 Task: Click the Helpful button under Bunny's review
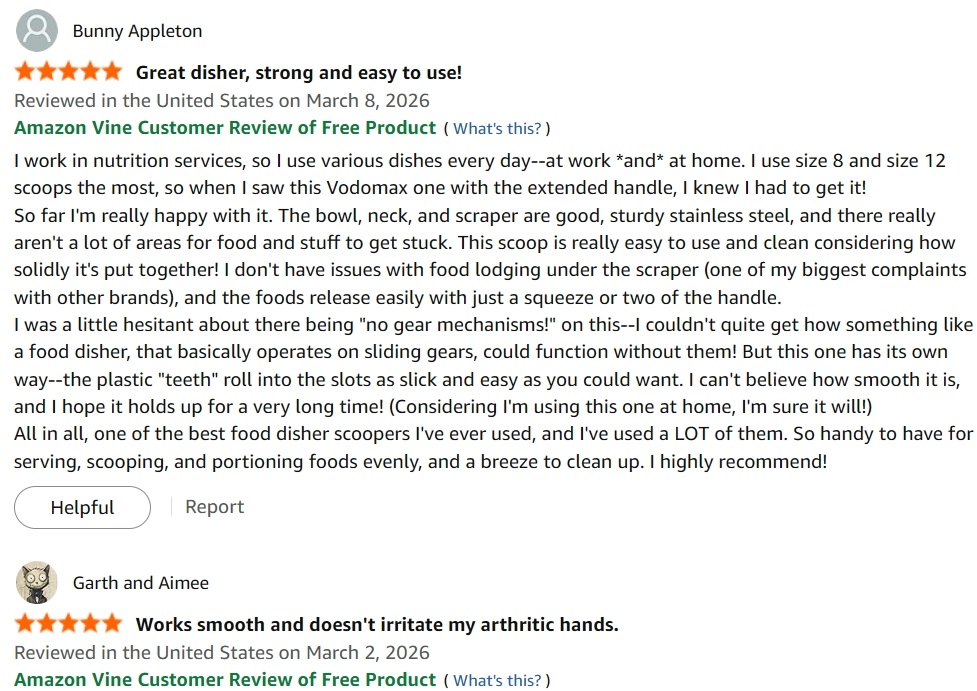[82, 507]
